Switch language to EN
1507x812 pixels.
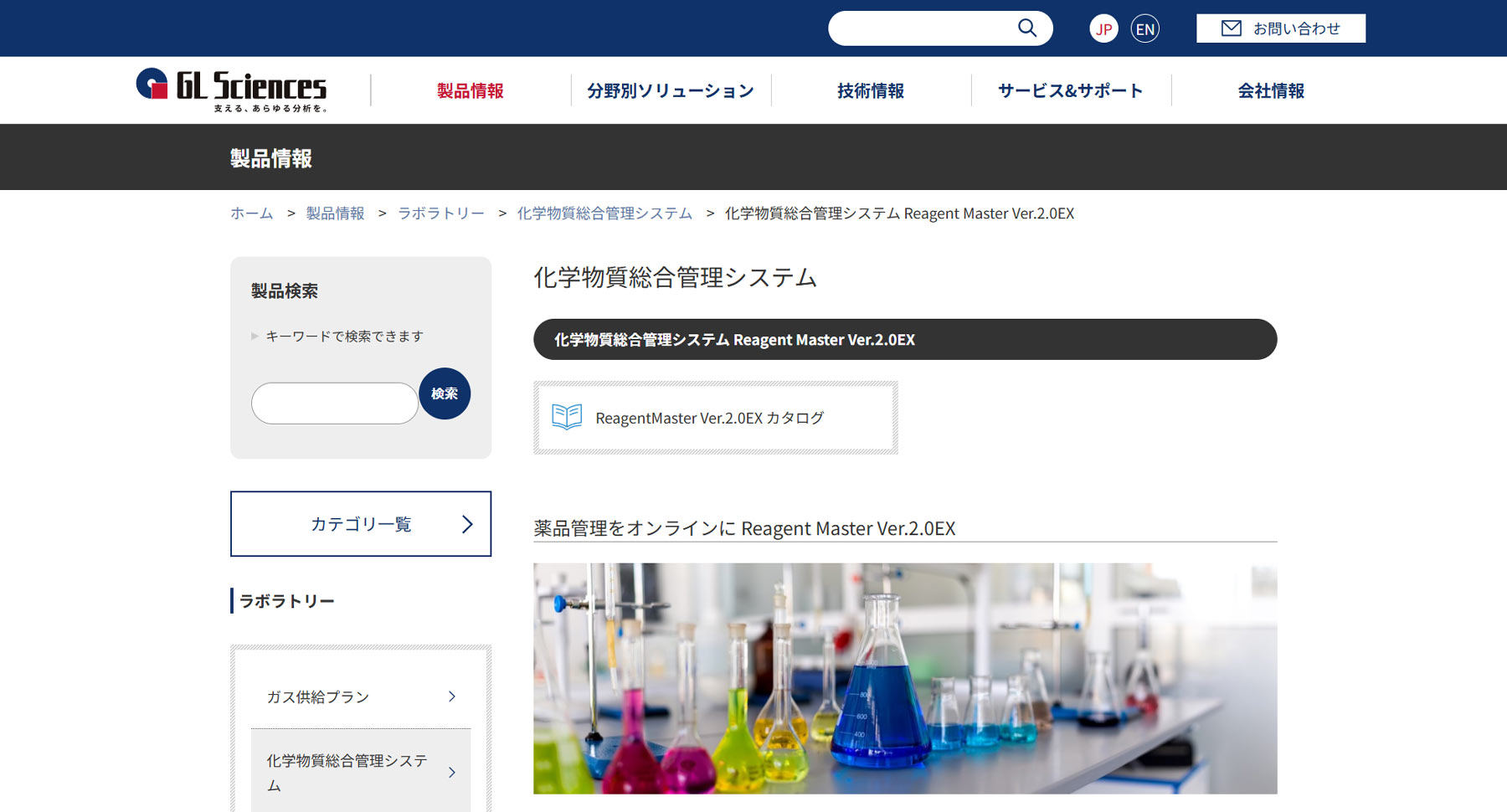[1145, 28]
